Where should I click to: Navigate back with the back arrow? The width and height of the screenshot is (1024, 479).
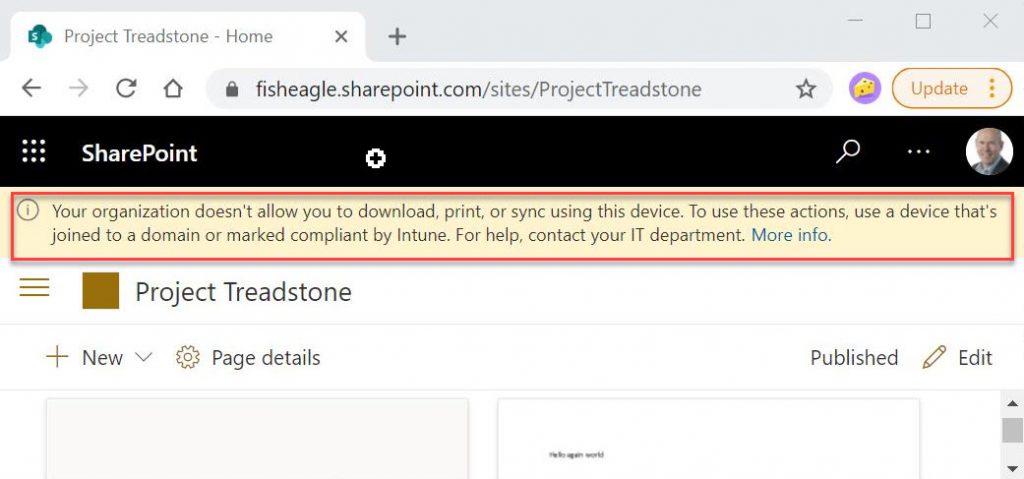click(x=31, y=88)
